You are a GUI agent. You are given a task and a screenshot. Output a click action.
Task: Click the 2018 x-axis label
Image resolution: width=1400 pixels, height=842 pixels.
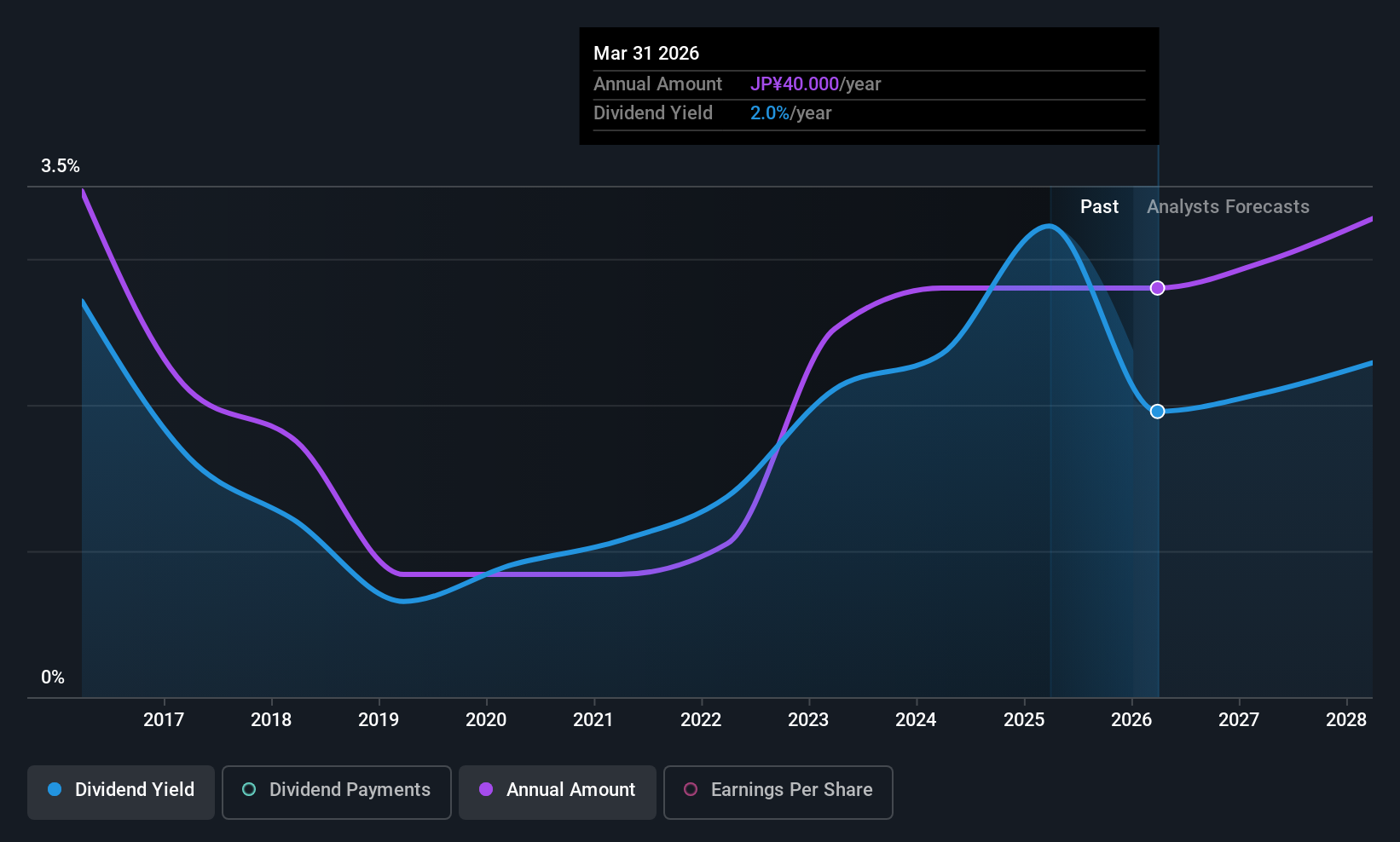click(x=271, y=720)
